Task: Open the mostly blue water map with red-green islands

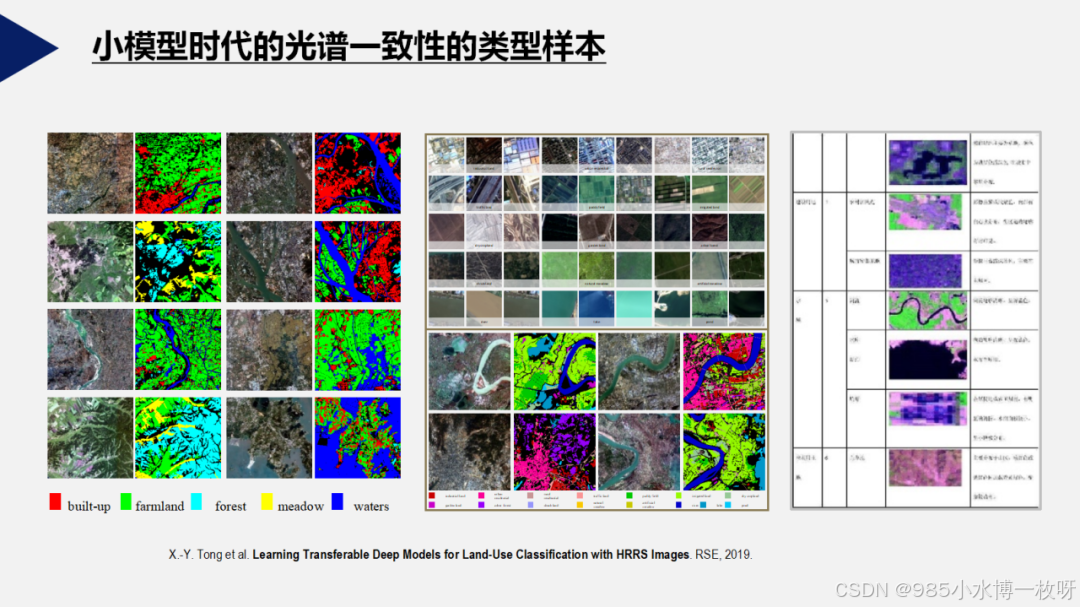Action: coord(357,438)
